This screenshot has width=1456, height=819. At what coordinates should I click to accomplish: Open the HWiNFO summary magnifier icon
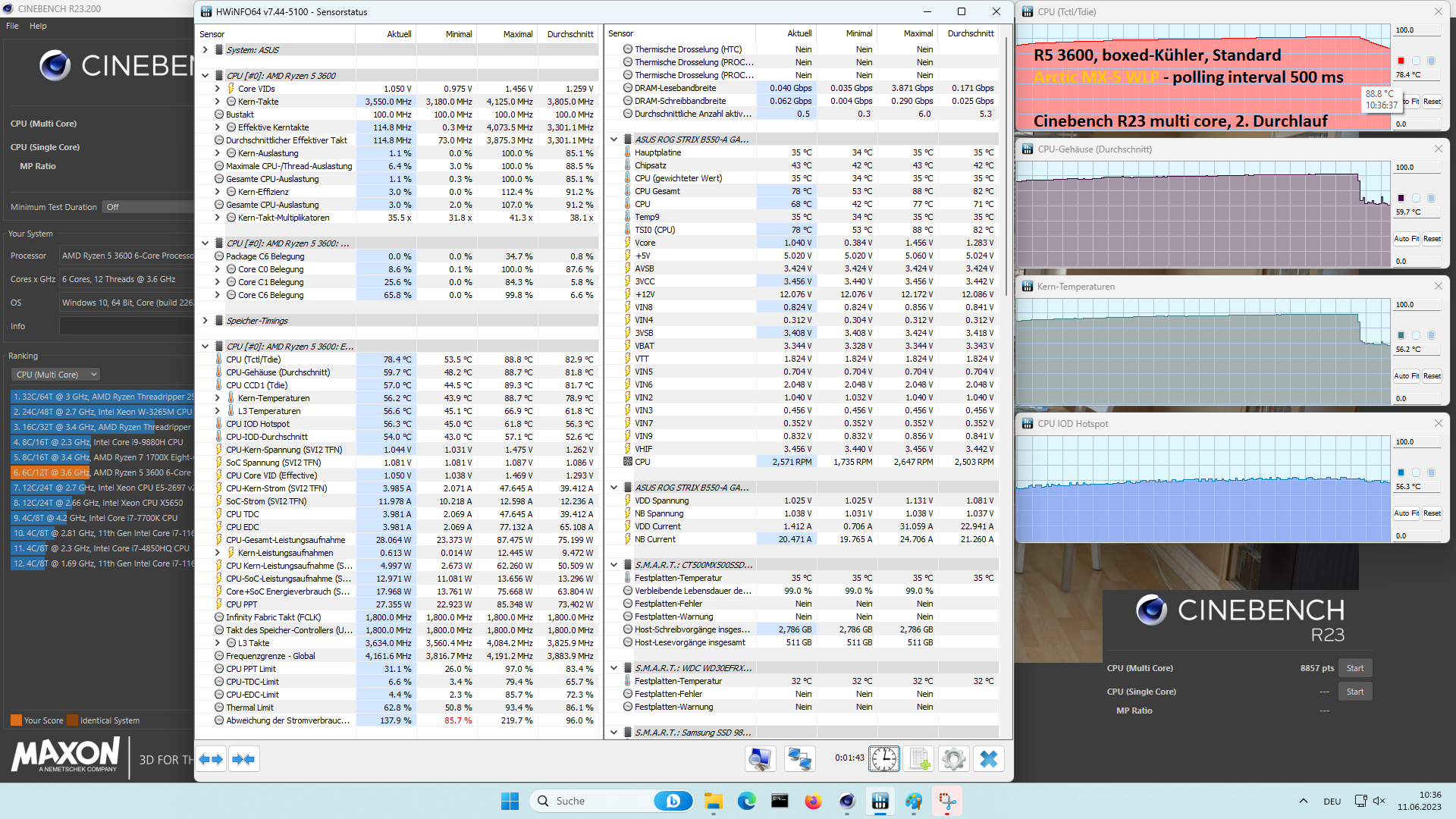point(760,758)
